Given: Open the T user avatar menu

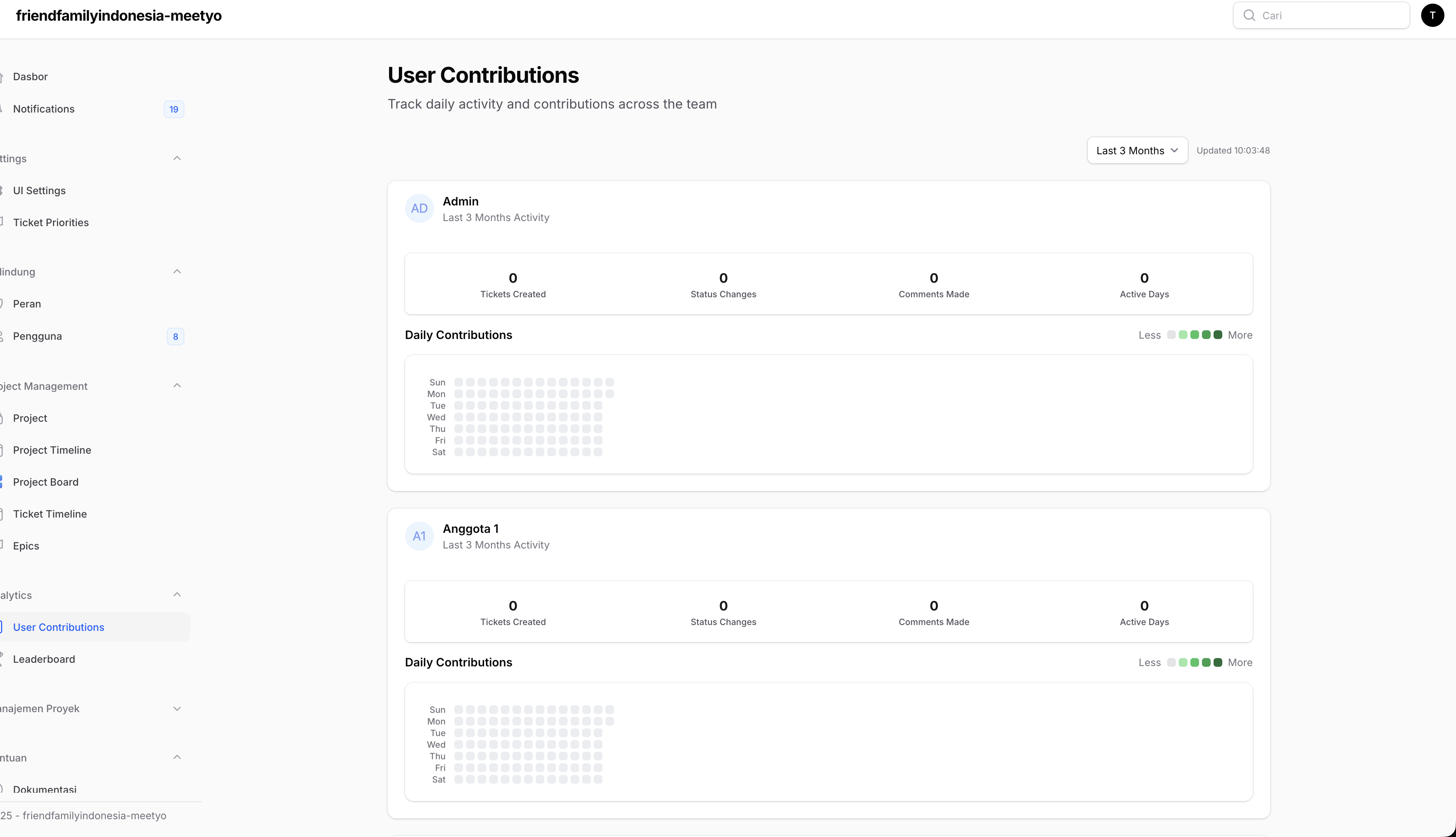Looking at the screenshot, I should coord(1432,16).
